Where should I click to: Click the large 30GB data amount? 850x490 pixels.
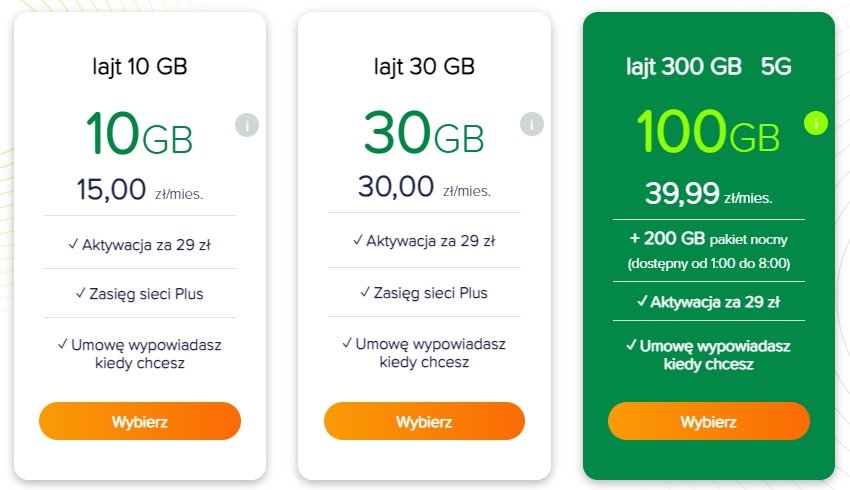(x=424, y=132)
